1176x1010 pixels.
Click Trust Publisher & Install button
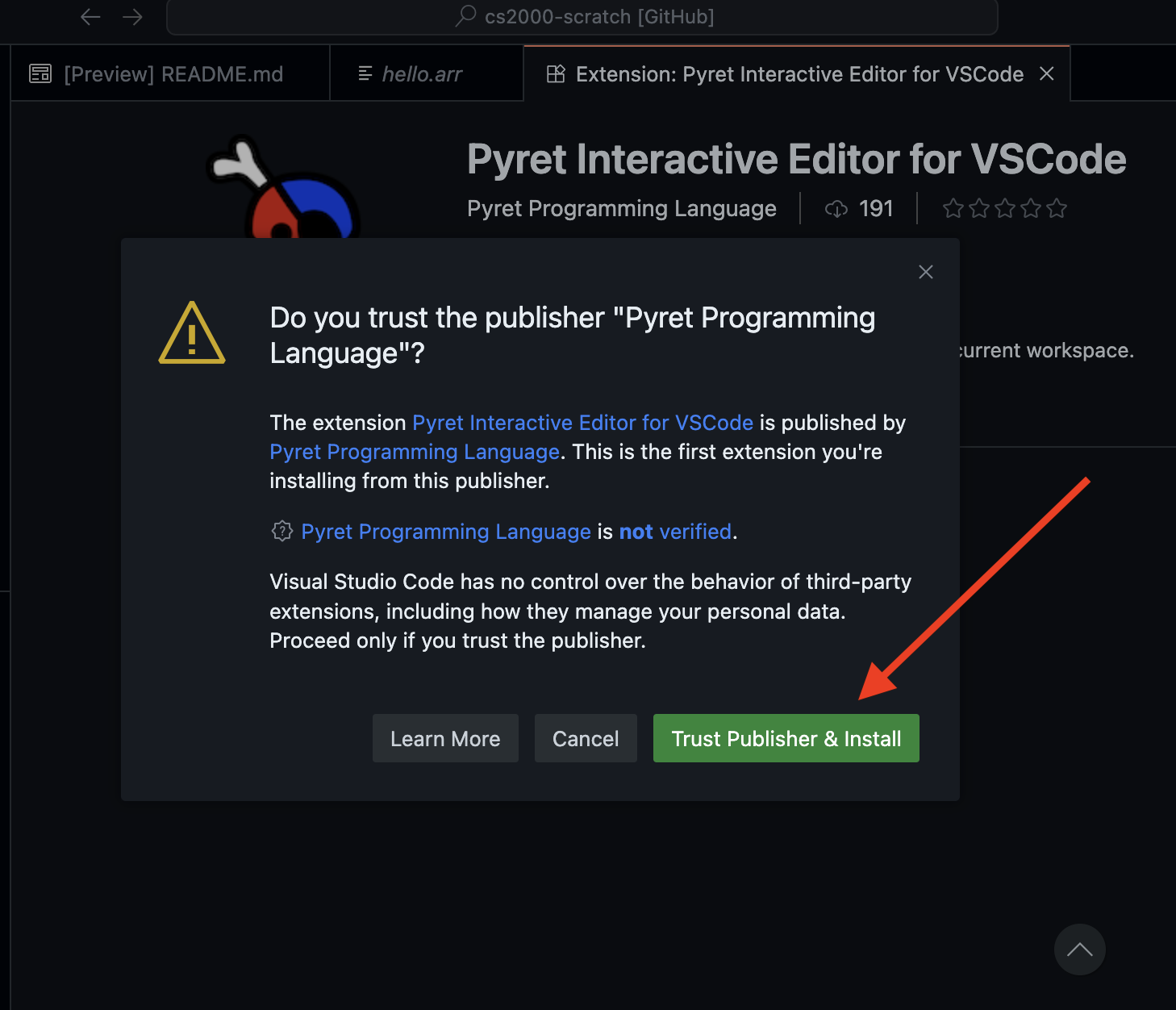tap(786, 738)
